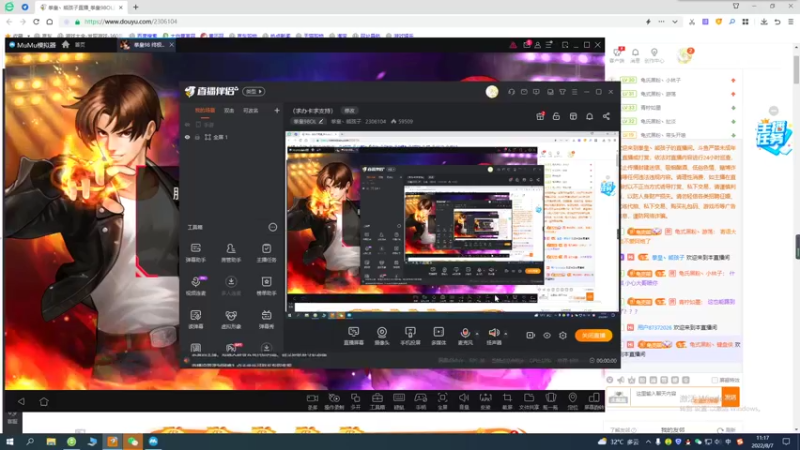Expand system tray hidden icons chevron

click(x=648, y=442)
